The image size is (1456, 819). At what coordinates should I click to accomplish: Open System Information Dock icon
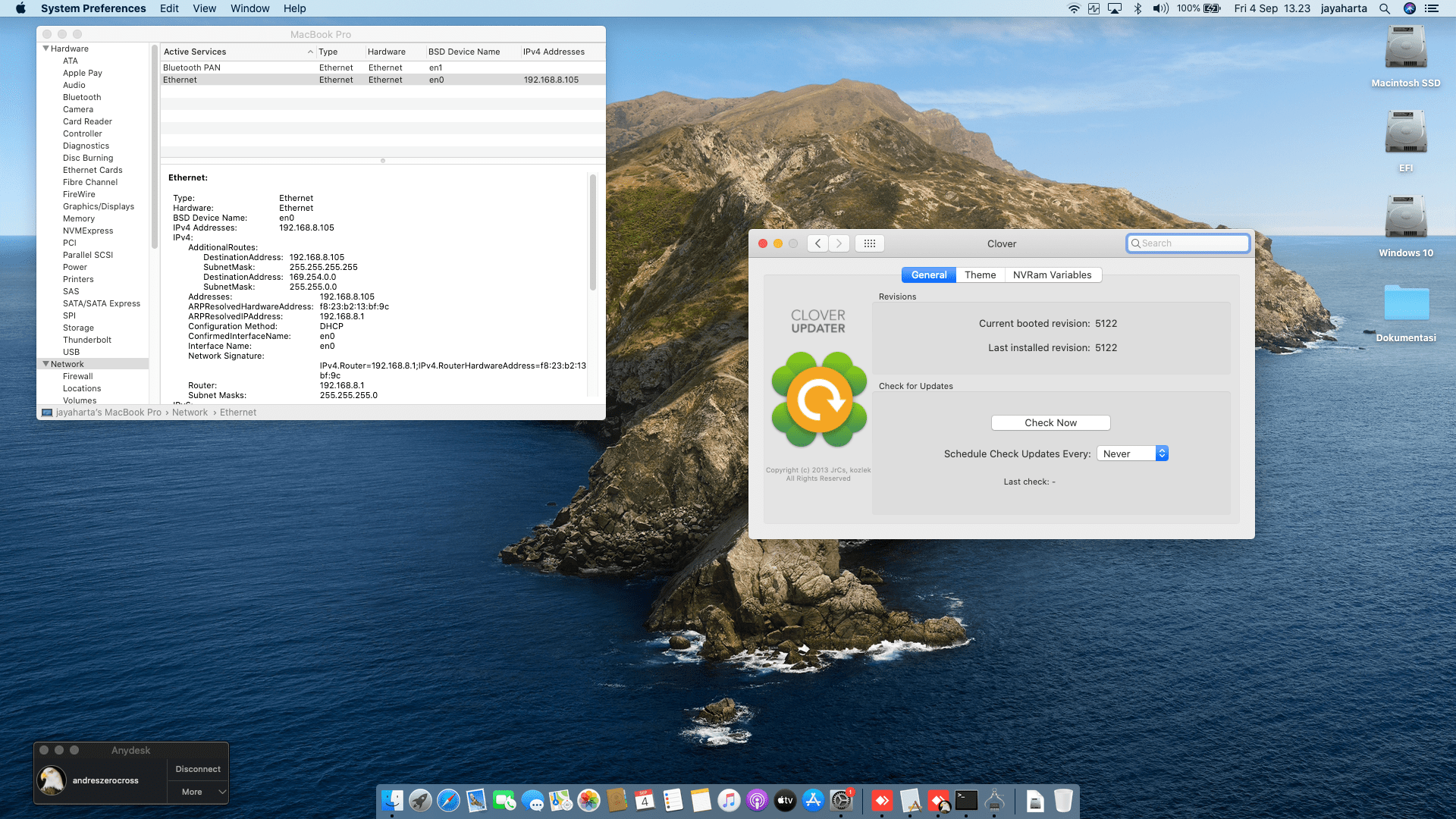[x=994, y=800]
